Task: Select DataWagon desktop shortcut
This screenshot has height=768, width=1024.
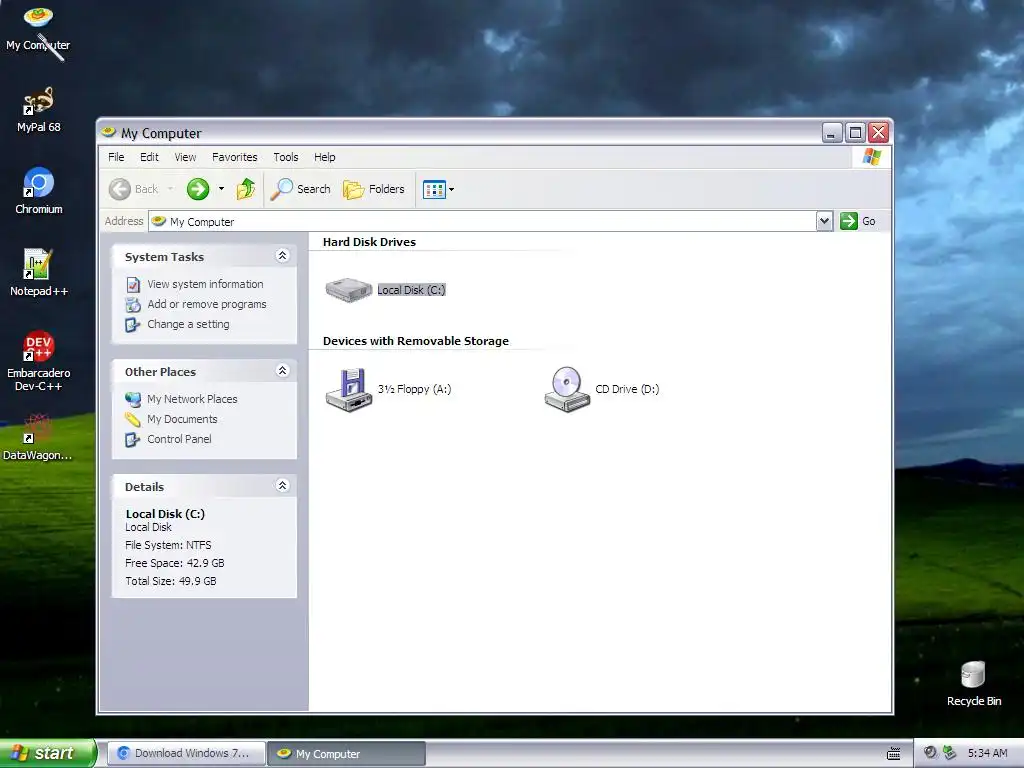Action: (37, 438)
